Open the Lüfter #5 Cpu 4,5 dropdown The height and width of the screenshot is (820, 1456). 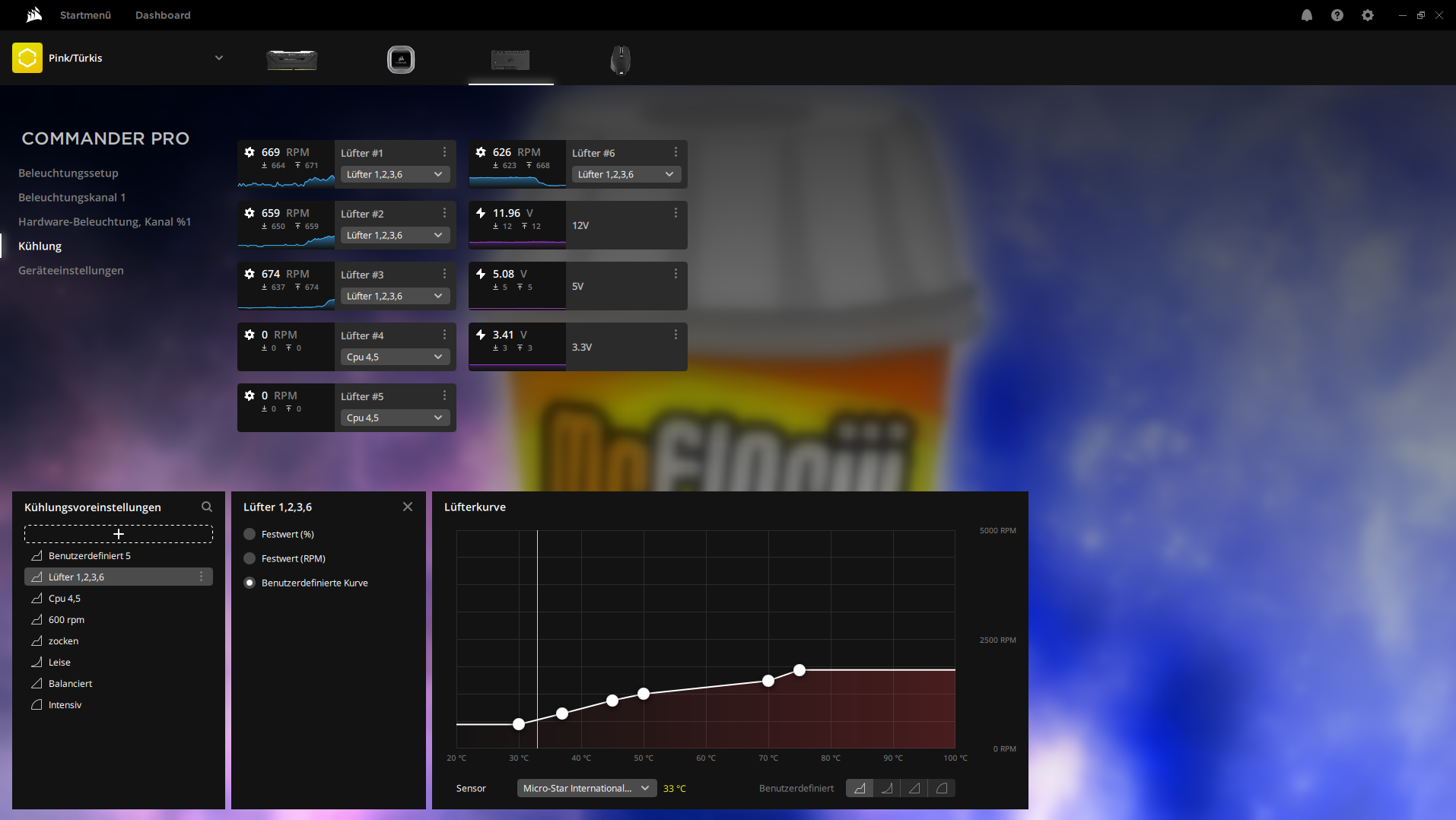pyautogui.click(x=396, y=418)
